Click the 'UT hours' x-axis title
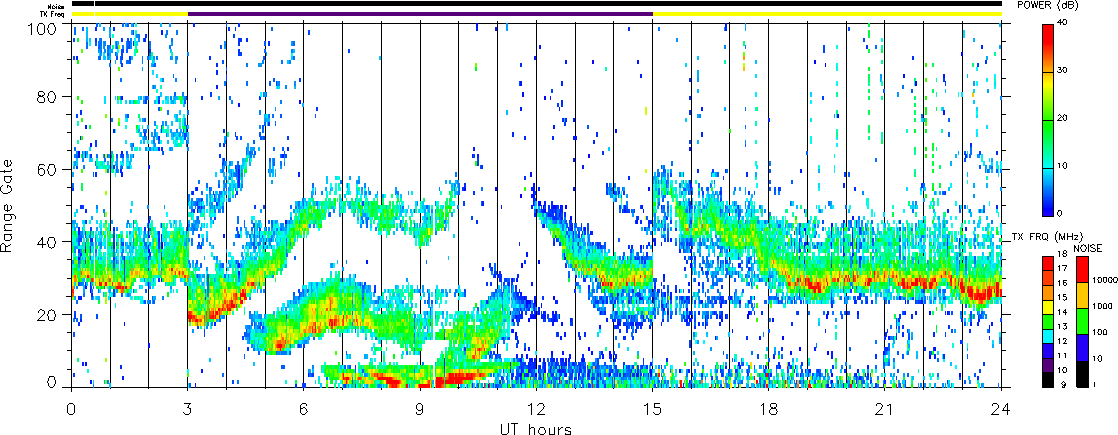The image size is (1118, 435). click(x=535, y=428)
